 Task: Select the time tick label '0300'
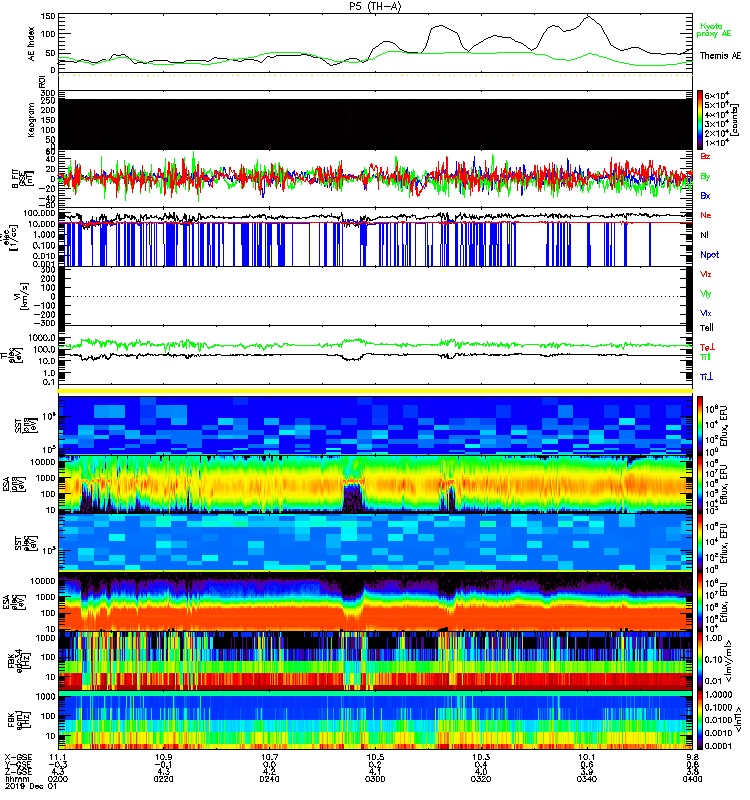375,779
